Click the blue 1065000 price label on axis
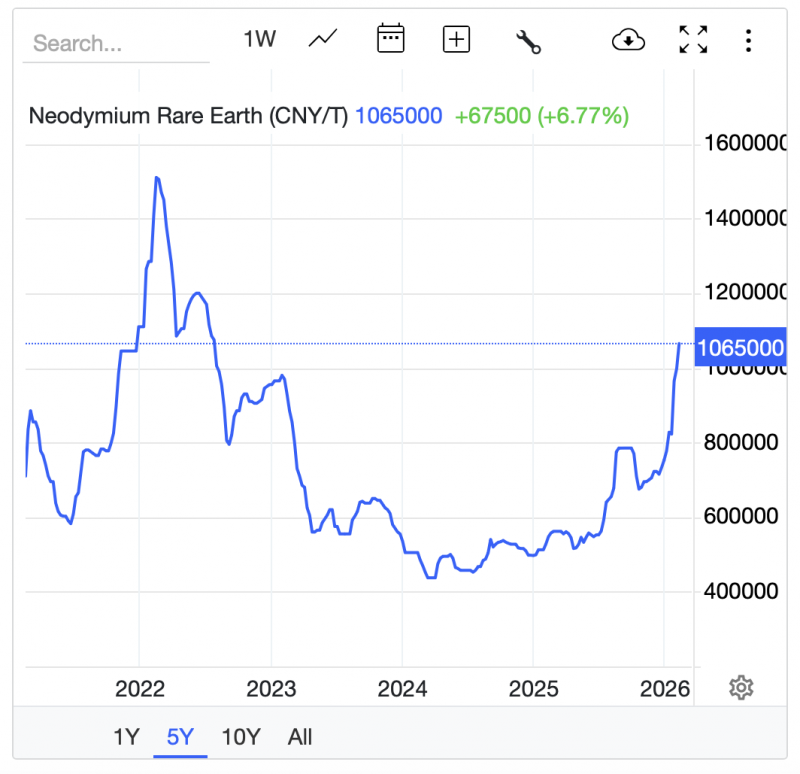800x774 pixels. [739, 348]
